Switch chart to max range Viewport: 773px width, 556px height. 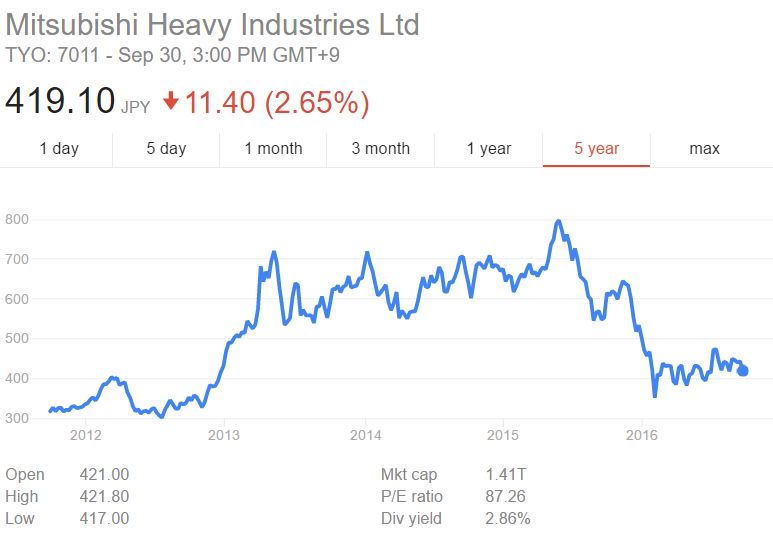tap(704, 149)
